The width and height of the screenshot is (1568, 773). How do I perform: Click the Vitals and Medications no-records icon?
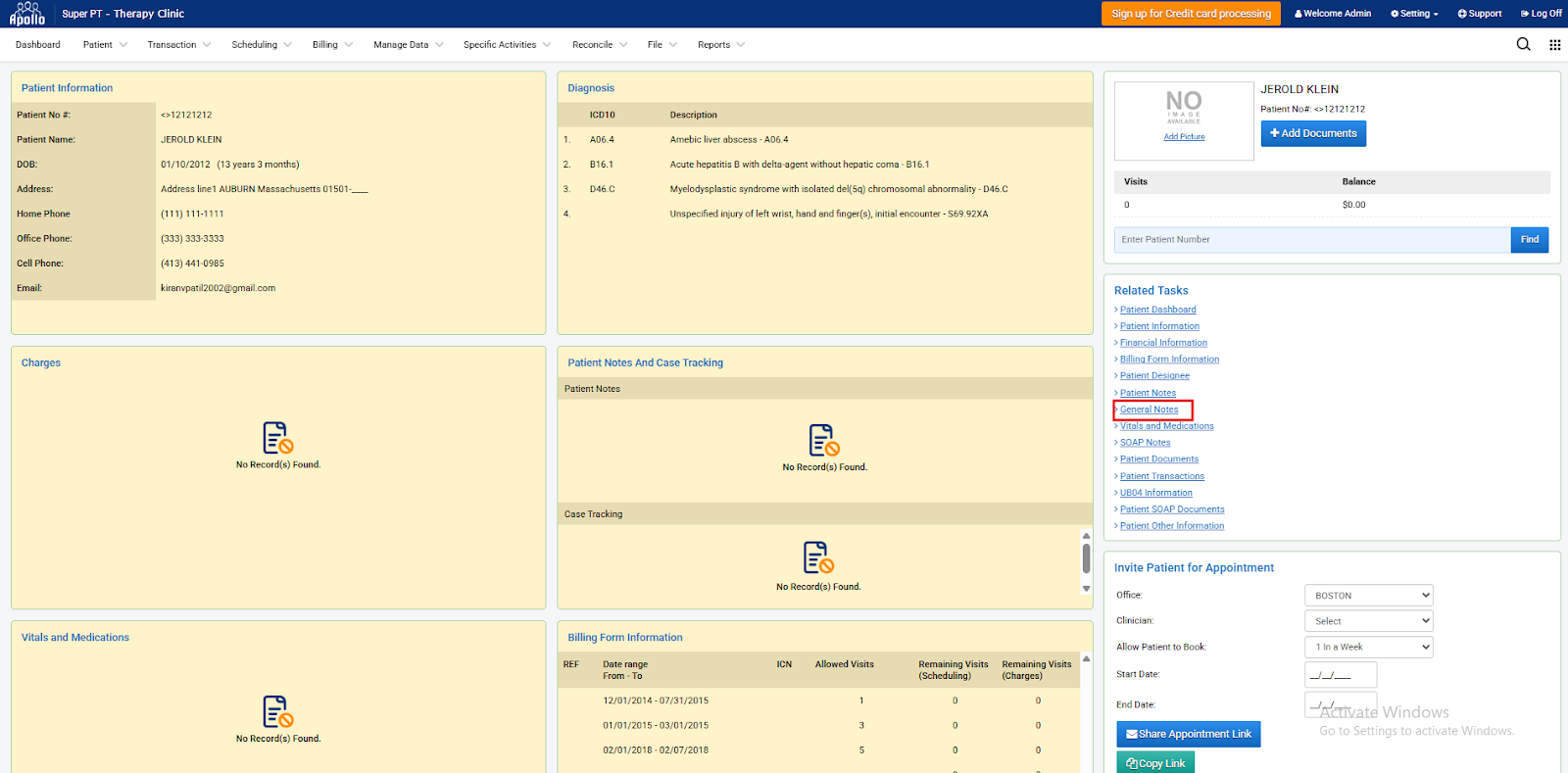point(278,712)
